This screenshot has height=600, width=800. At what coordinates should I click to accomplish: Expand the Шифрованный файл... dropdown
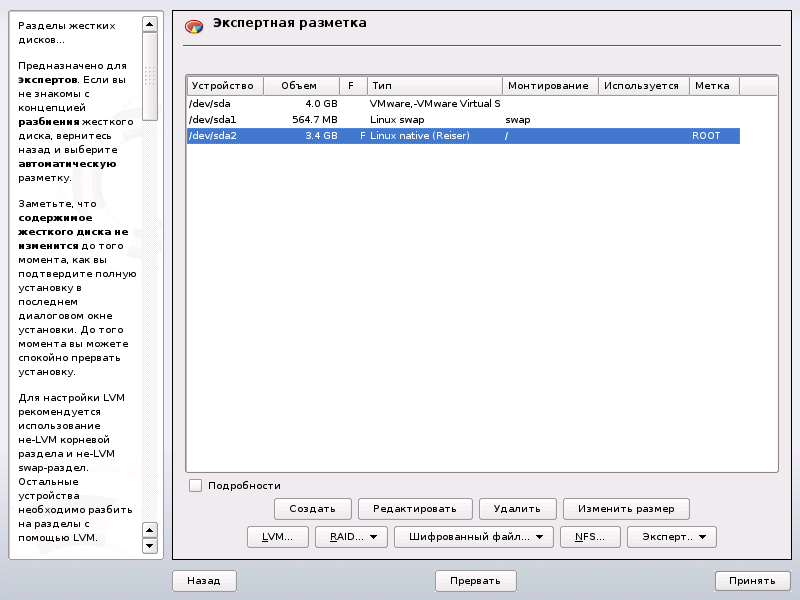pyautogui.click(x=474, y=537)
